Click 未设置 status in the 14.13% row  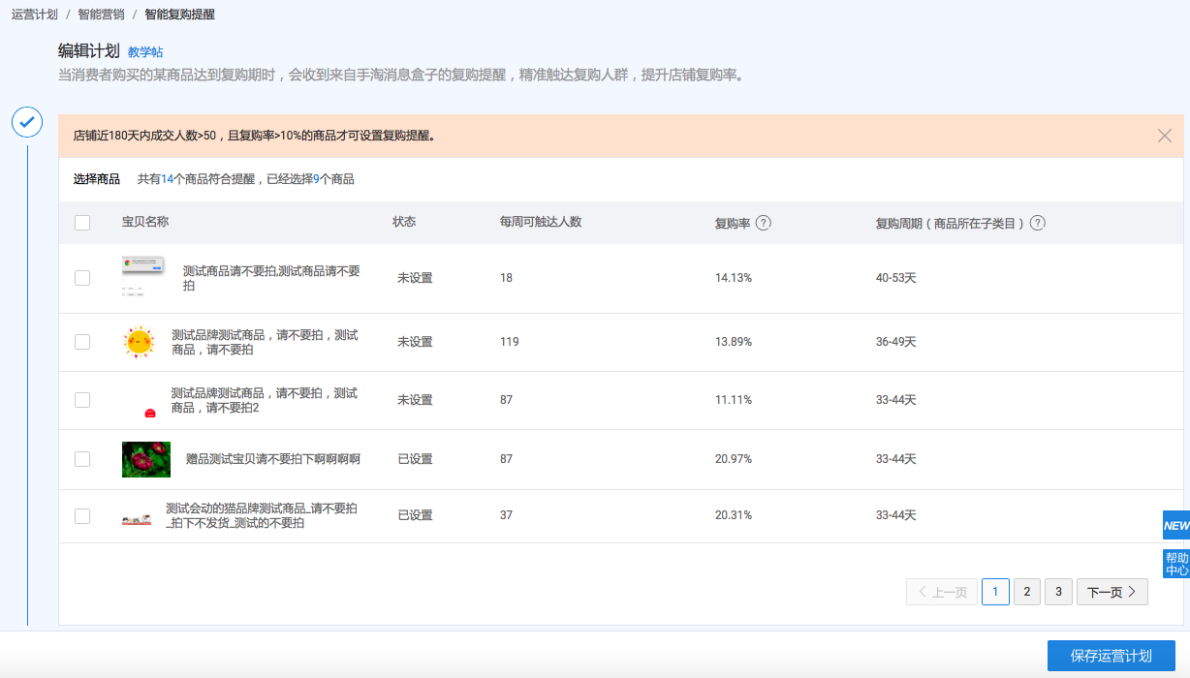(415, 278)
